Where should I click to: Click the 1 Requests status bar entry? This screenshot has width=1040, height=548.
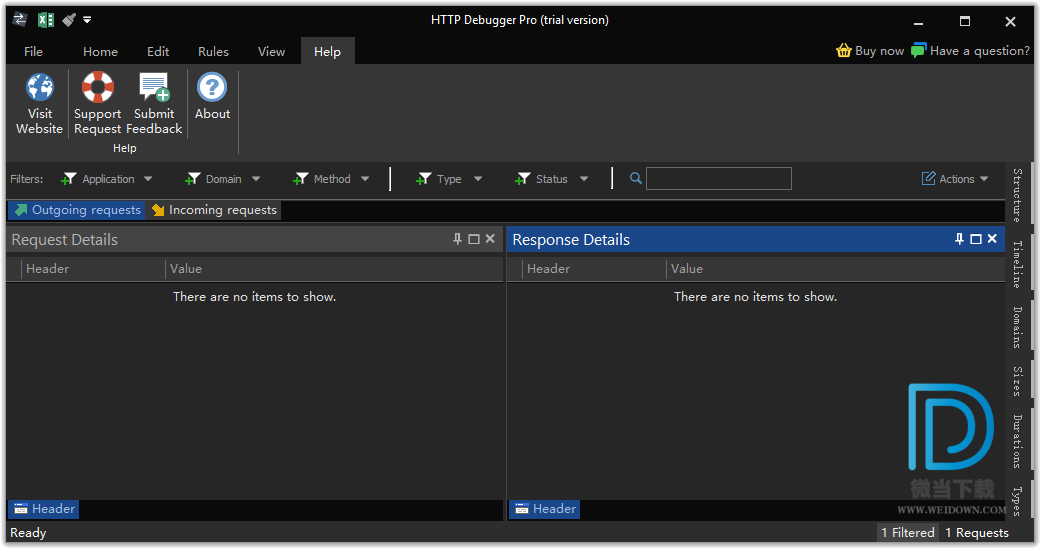[x=976, y=533]
